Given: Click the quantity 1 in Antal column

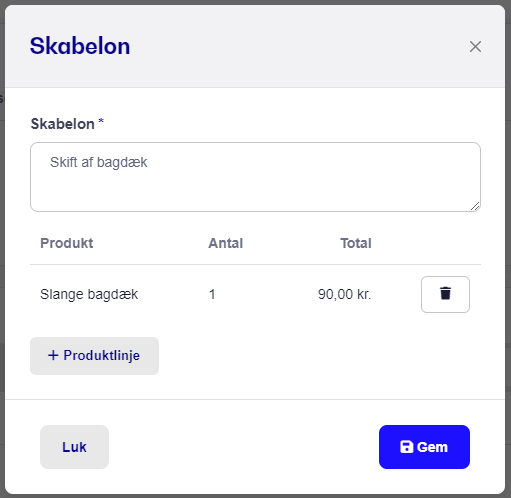Looking at the screenshot, I should (212, 294).
